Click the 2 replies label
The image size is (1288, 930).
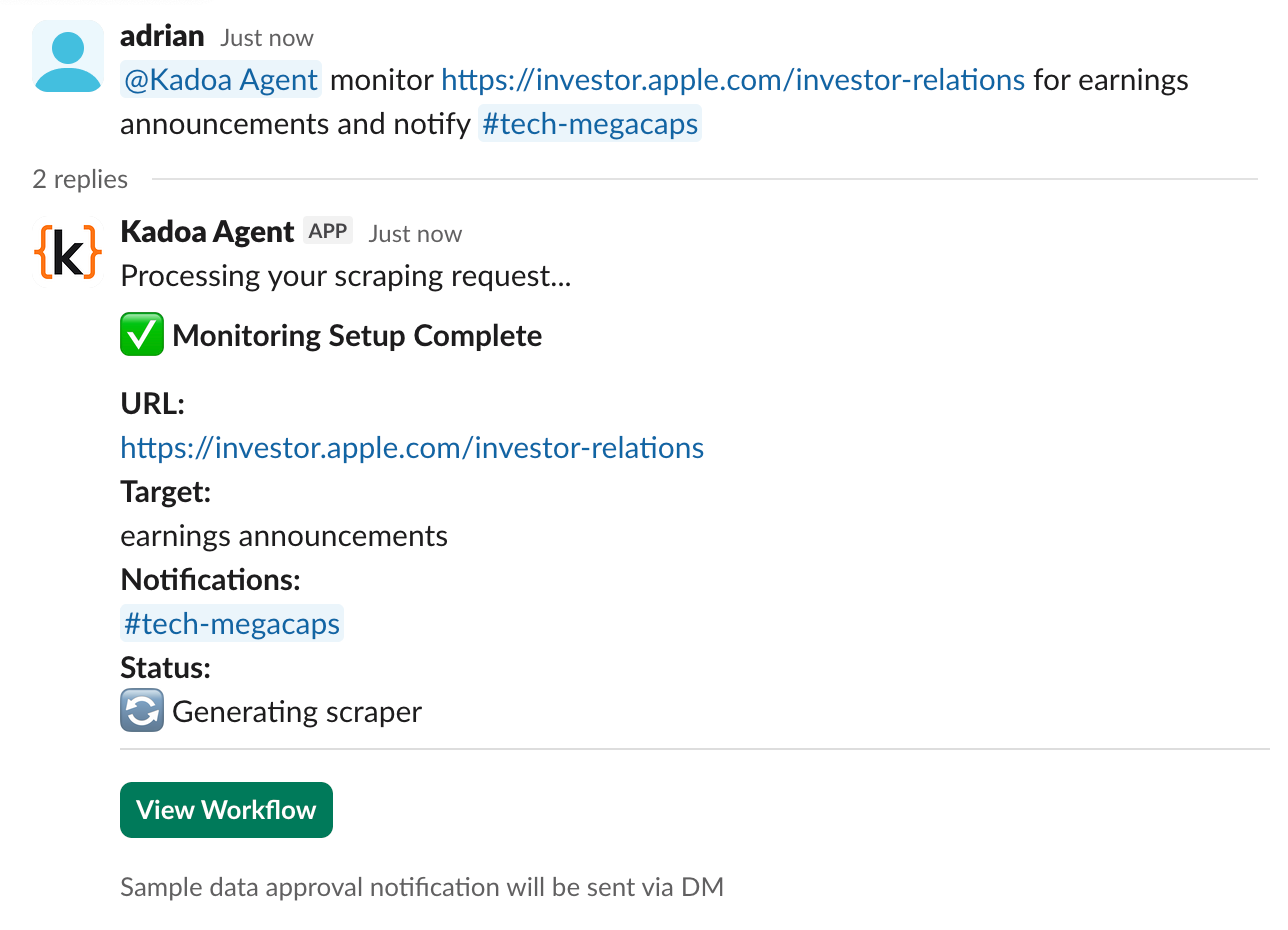80,179
